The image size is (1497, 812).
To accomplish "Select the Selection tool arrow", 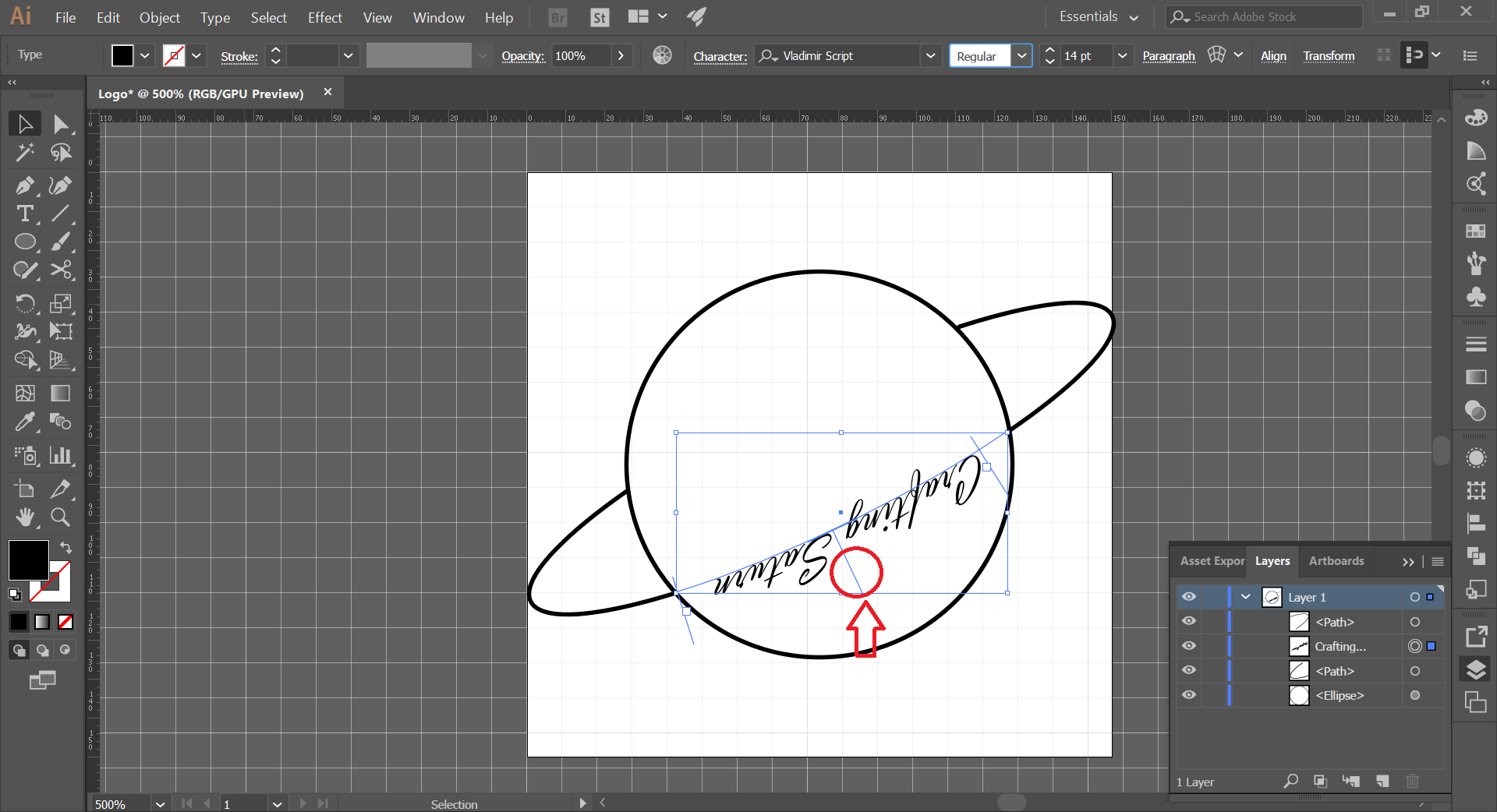I will [25, 124].
